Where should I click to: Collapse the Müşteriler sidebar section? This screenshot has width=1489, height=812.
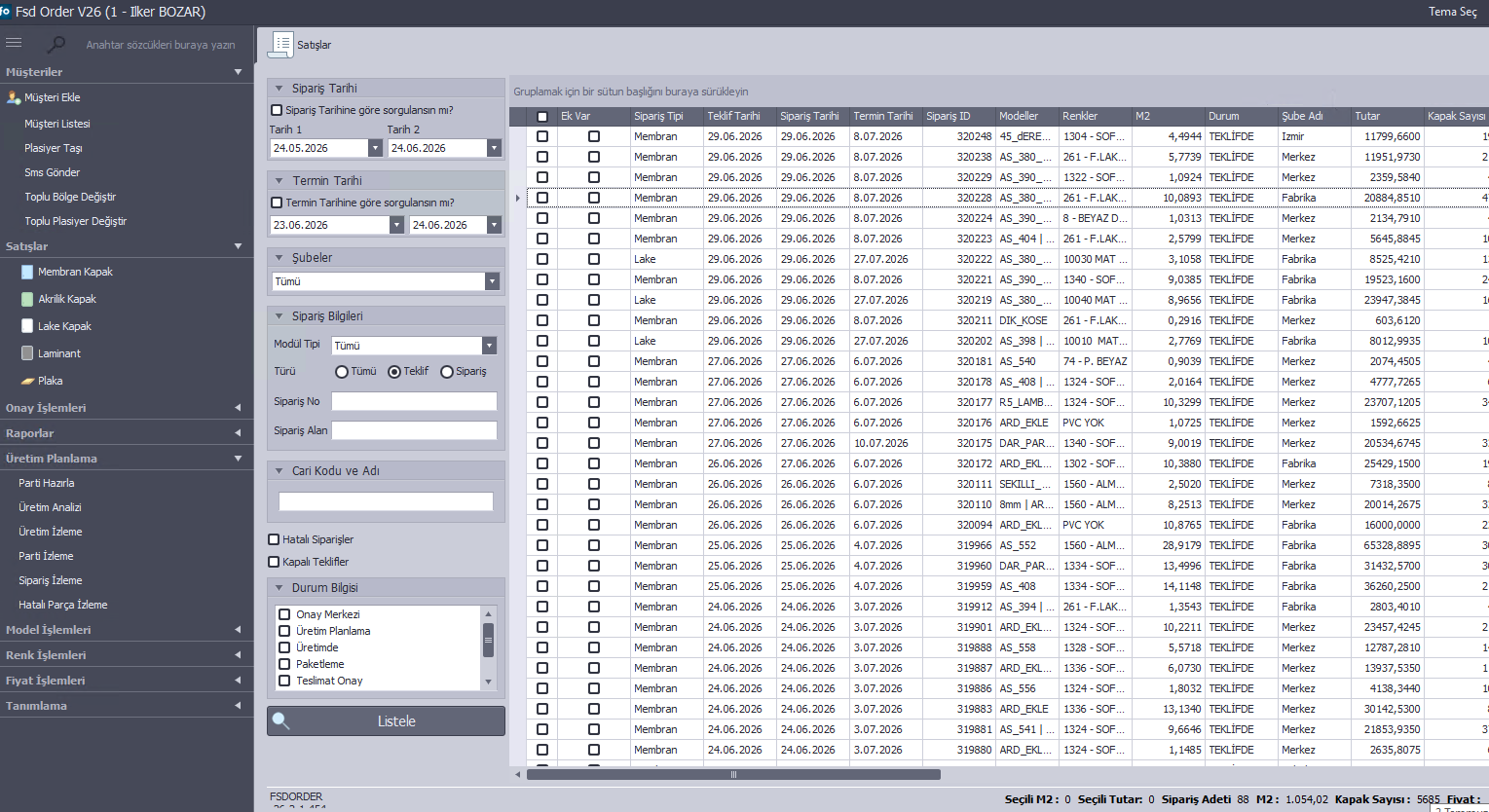(238, 72)
